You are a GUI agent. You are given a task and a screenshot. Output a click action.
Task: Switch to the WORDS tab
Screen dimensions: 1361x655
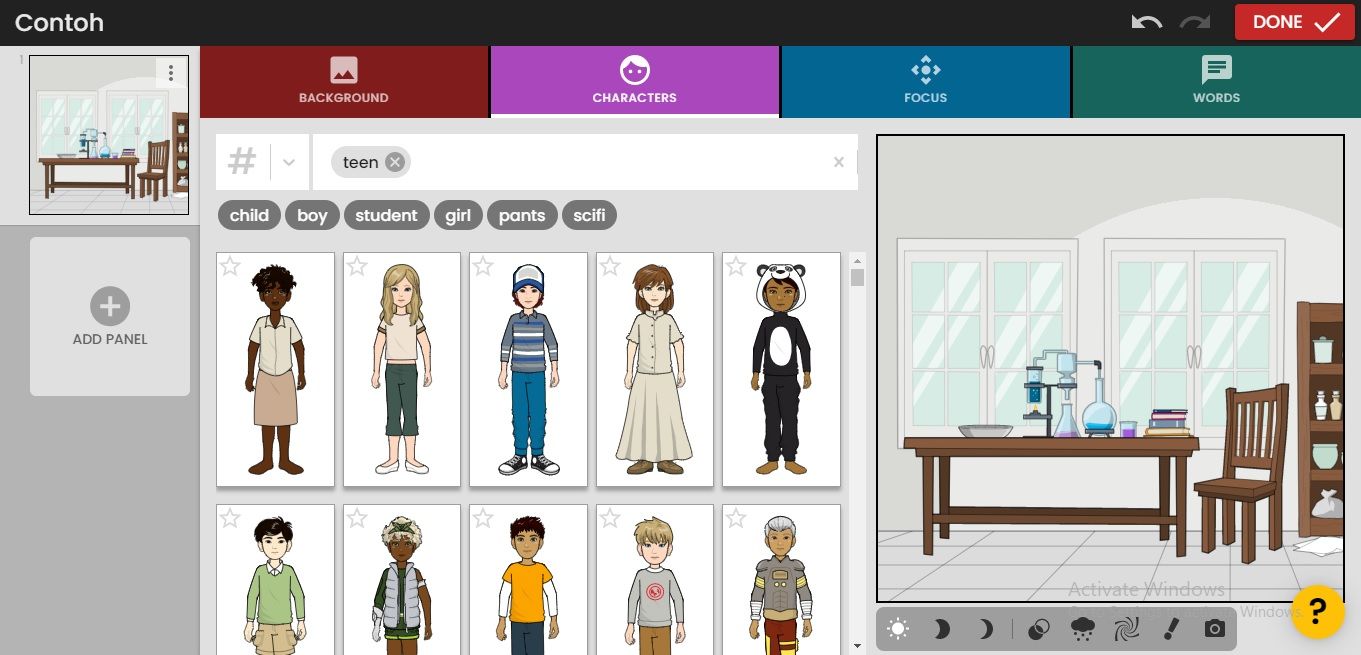tap(1216, 82)
